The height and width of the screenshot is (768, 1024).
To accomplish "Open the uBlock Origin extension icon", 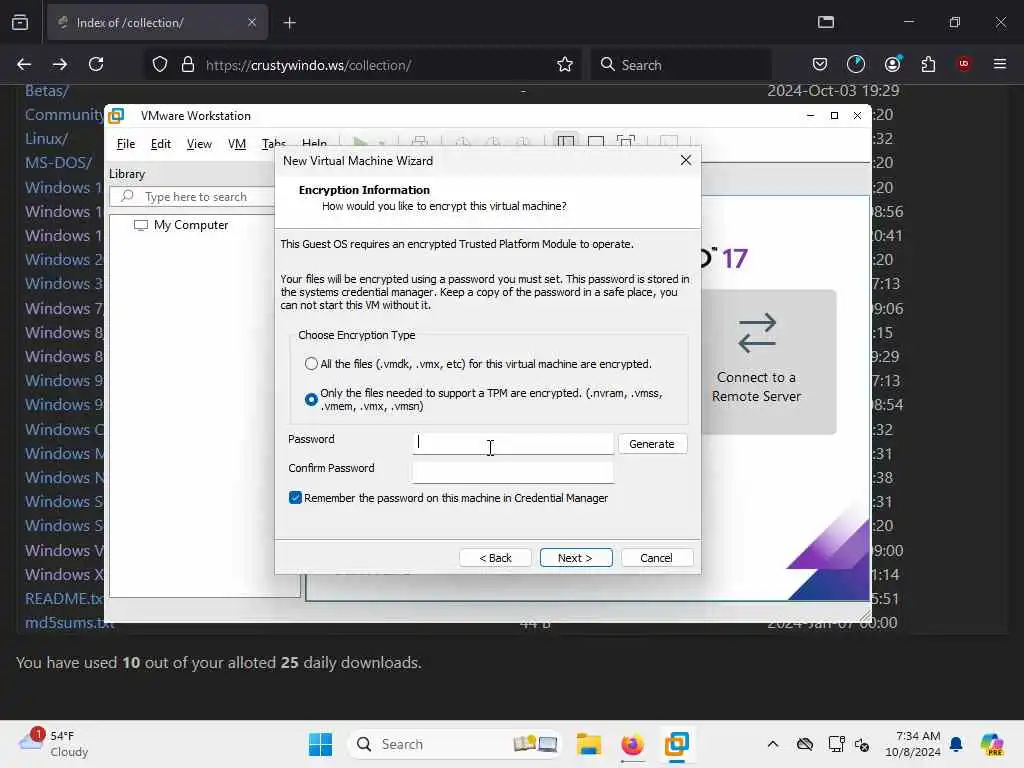I will tap(964, 64).
